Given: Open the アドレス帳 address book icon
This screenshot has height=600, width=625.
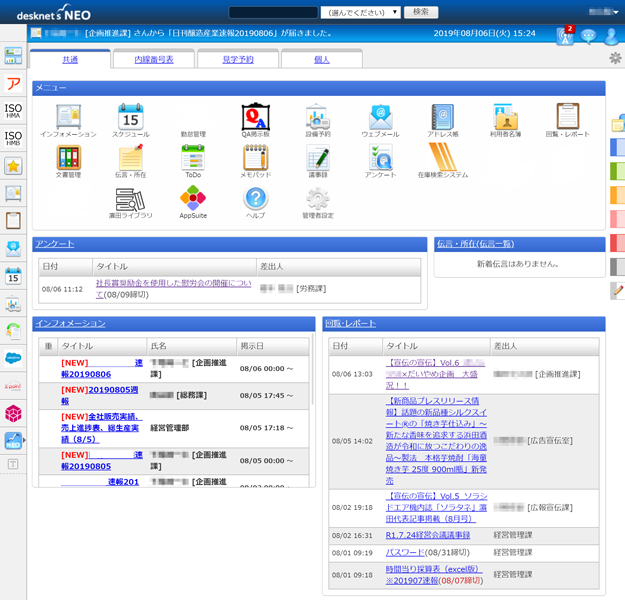Looking at the screenshot, I should (442, 116).
